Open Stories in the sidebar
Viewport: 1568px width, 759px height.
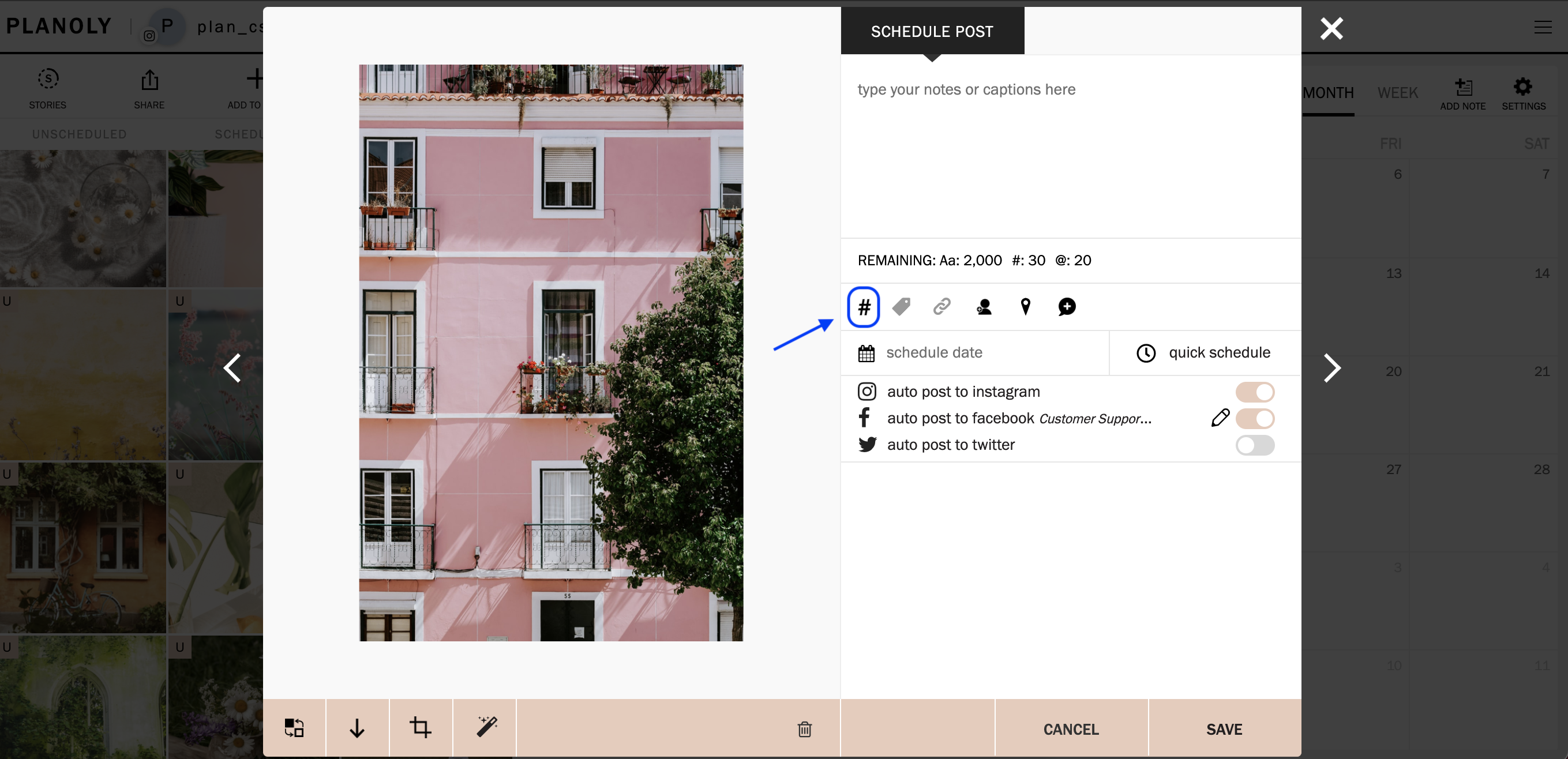(x=47, y=89)
